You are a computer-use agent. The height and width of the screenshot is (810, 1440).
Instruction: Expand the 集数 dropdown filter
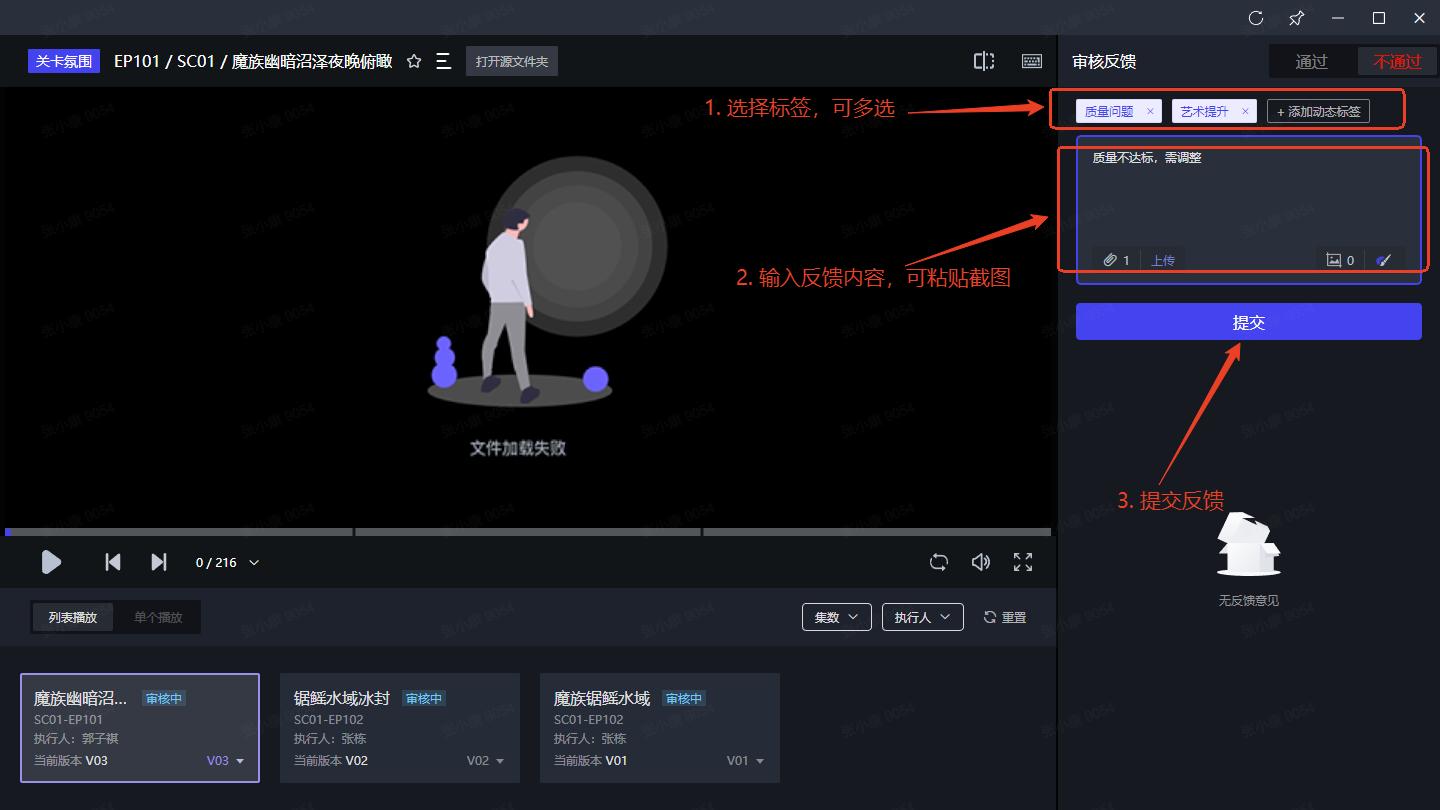[836, 617]
